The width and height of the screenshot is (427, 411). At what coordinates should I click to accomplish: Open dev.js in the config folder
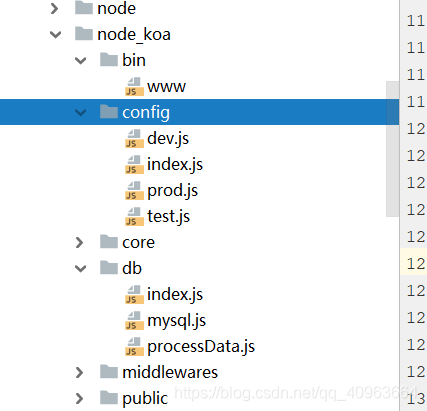(x=168, y=139)
